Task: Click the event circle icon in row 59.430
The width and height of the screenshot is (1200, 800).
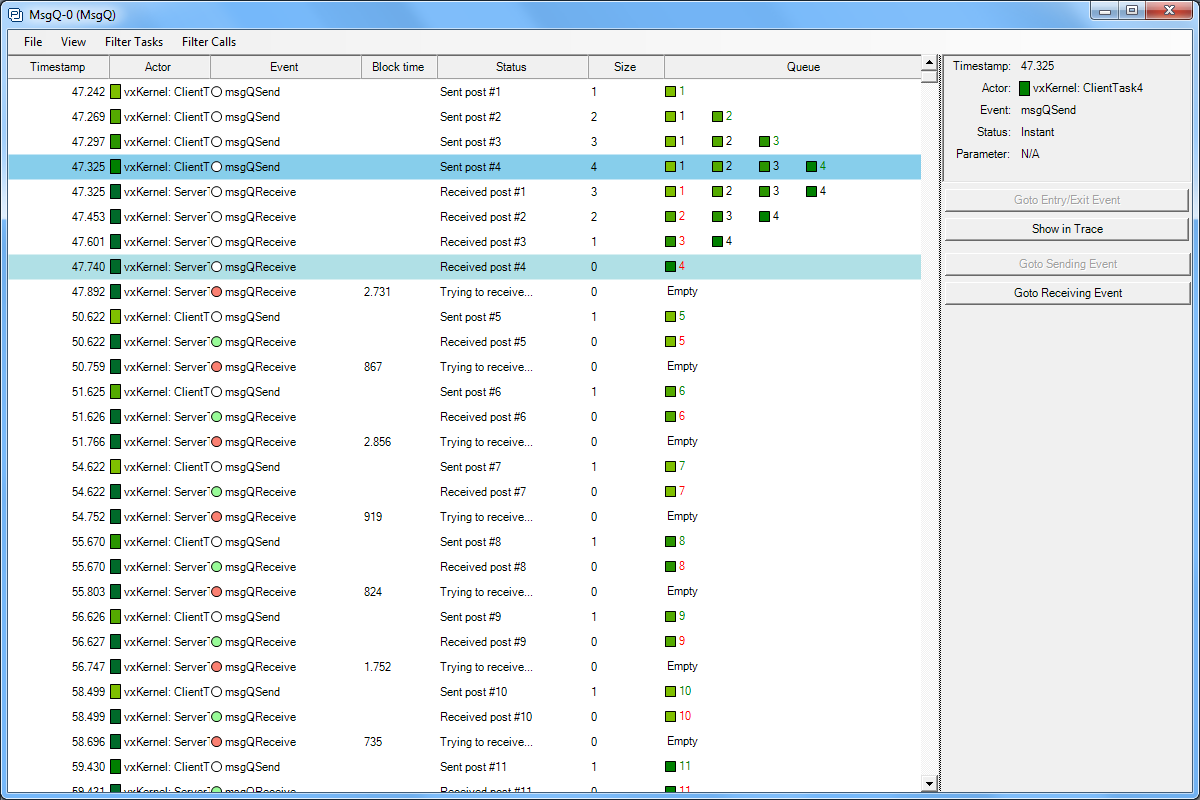Action: tap(217, 767)
